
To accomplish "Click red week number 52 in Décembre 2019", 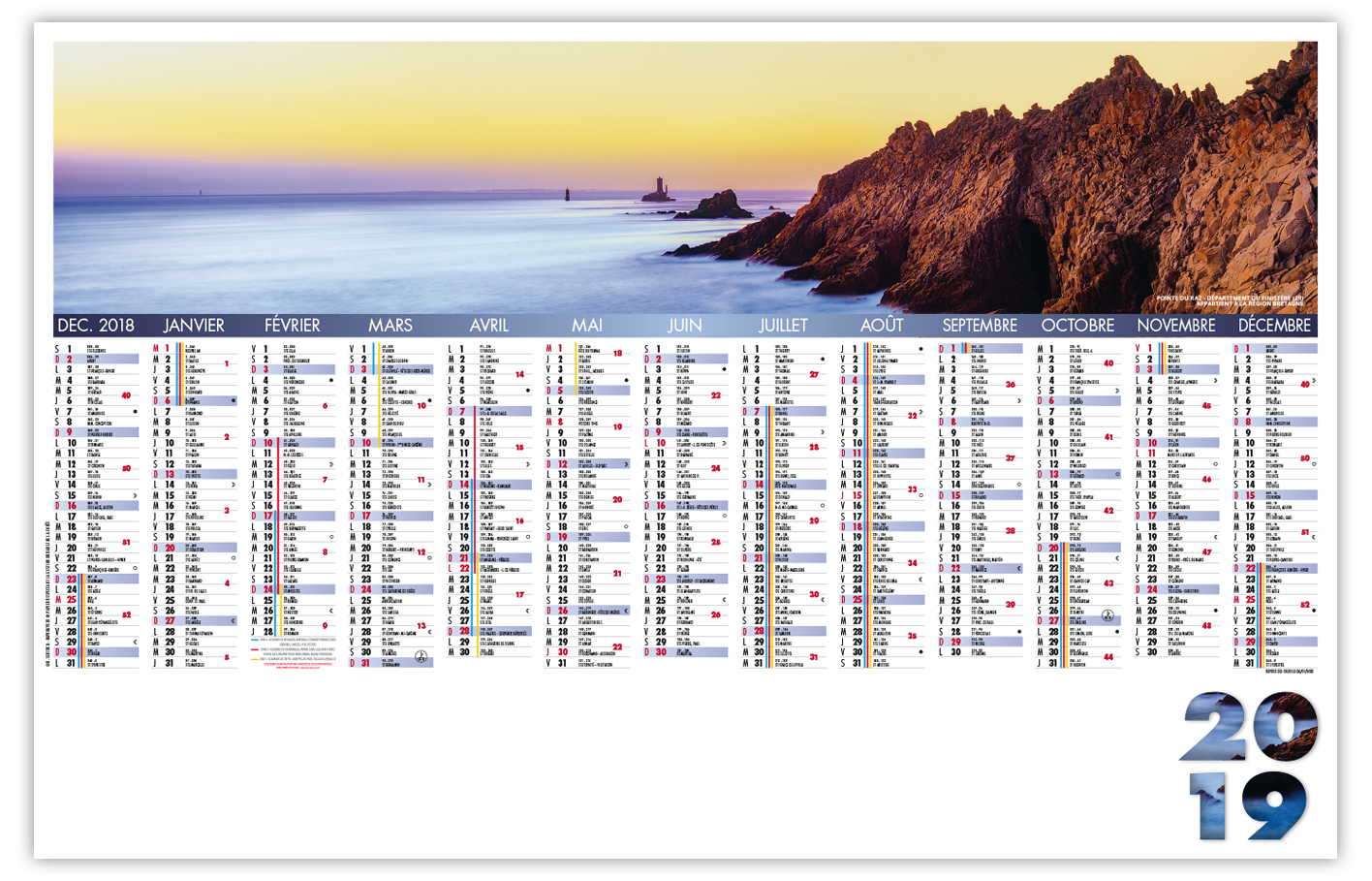I will click(1305, 605).
